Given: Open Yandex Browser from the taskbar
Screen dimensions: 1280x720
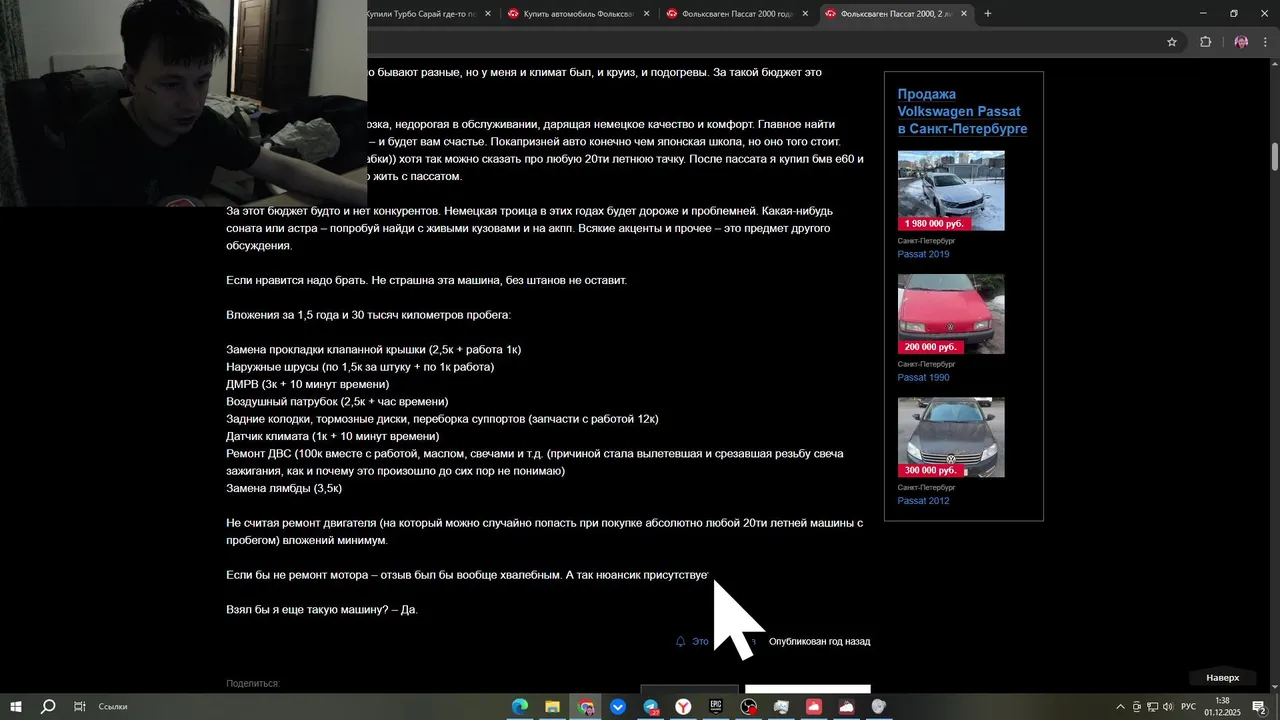Looking at the screenshot, I should click(684, 707).
